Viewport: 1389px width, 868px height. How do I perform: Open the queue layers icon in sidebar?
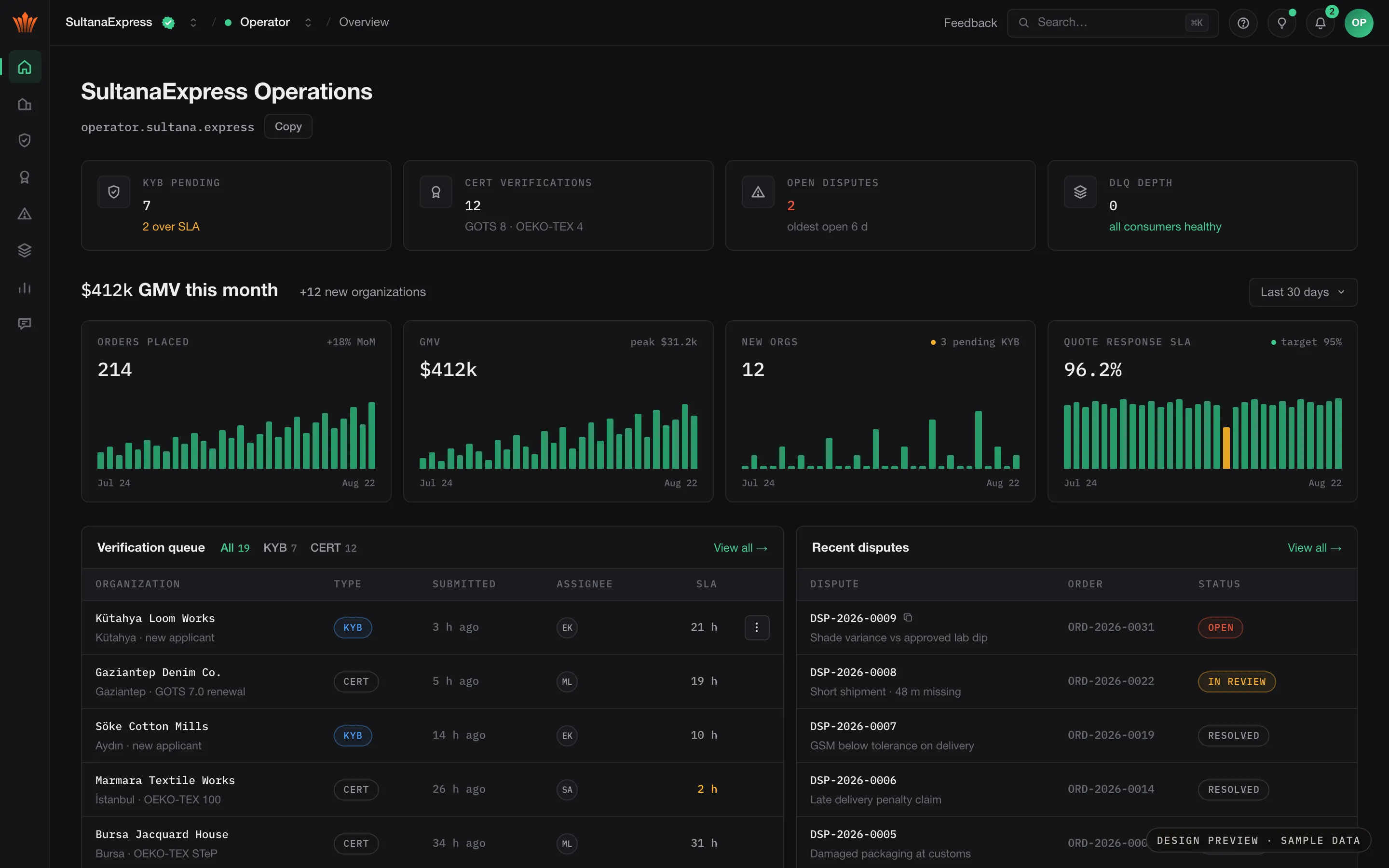tap(25, 251)
